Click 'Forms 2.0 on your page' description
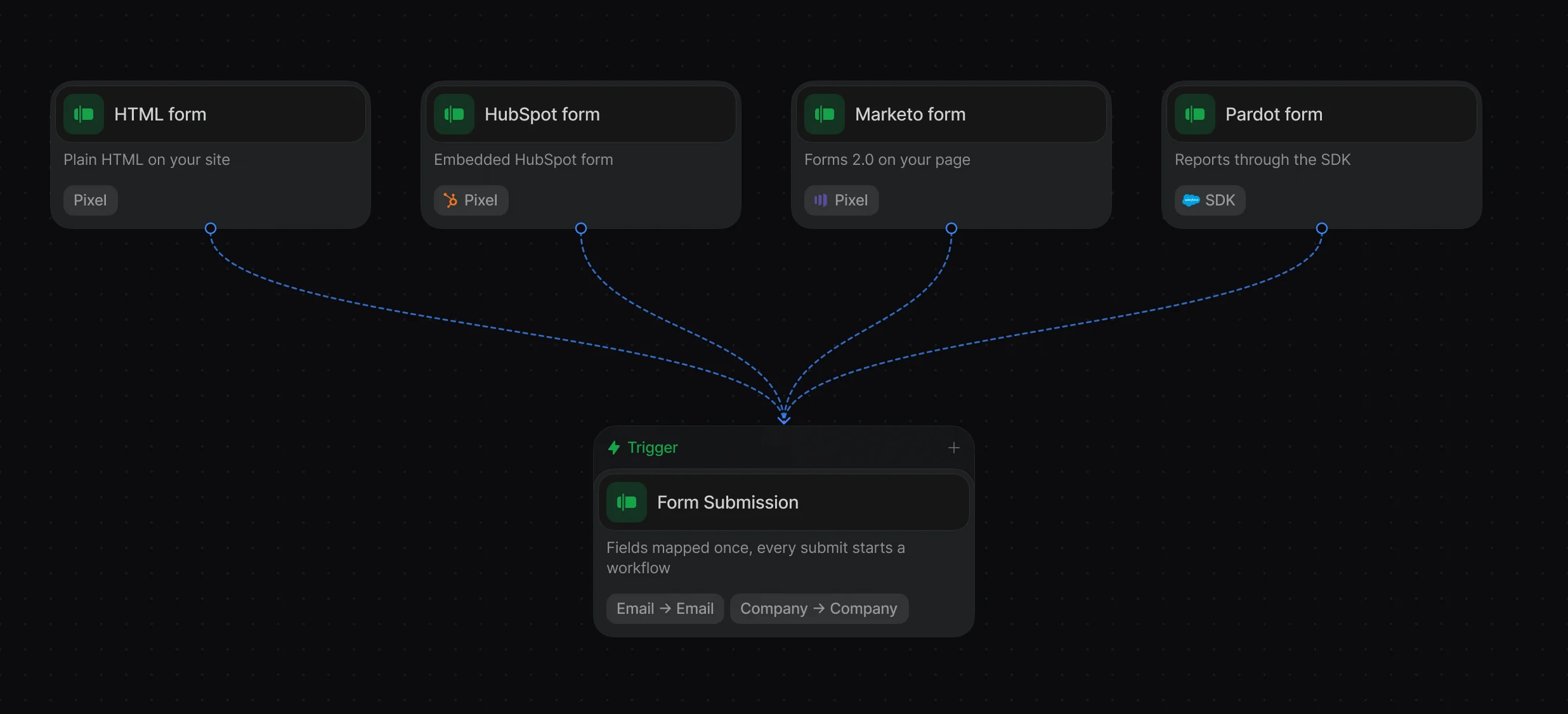 coord(887,160)
